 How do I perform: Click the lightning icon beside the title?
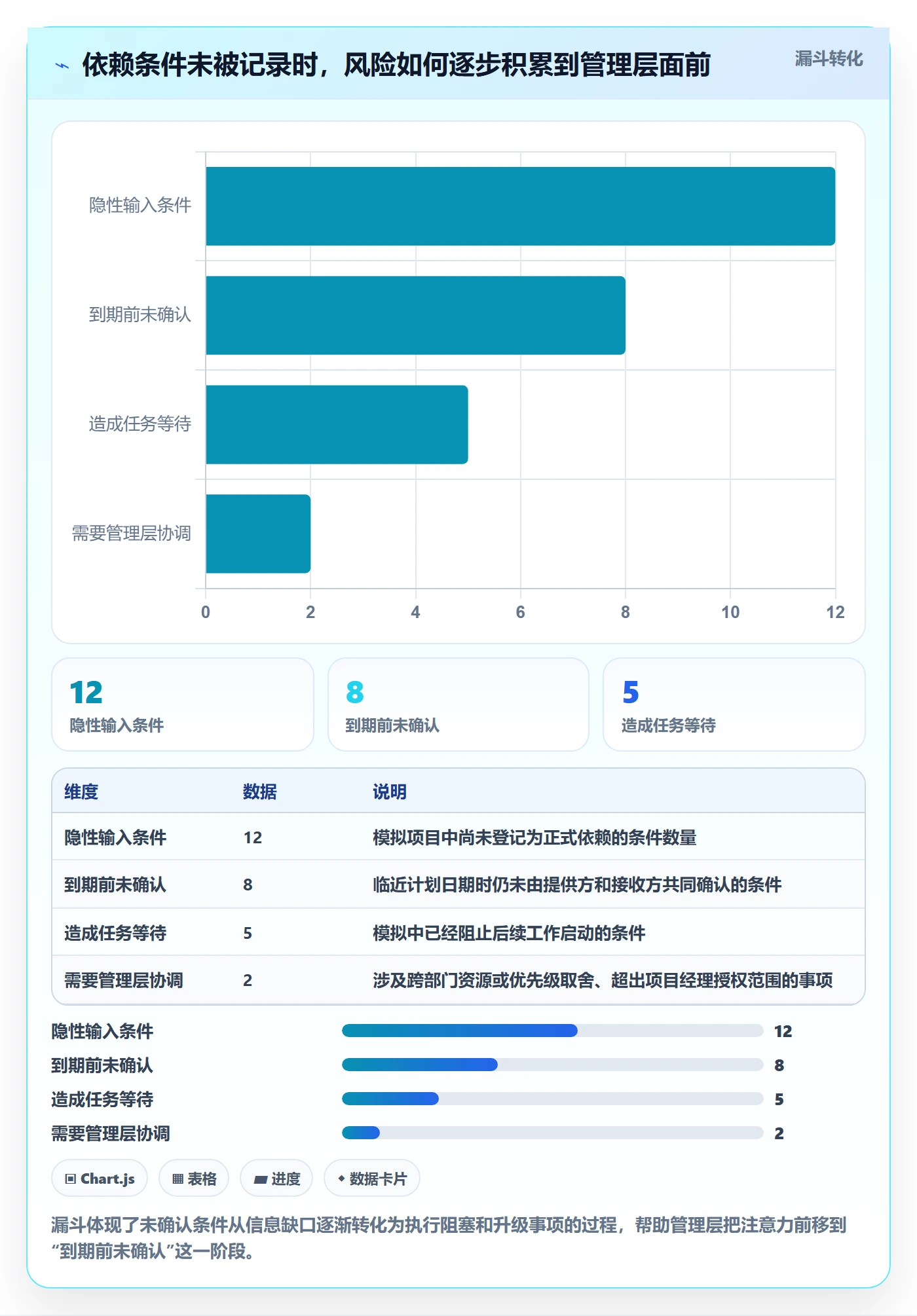tap(62, 65)
